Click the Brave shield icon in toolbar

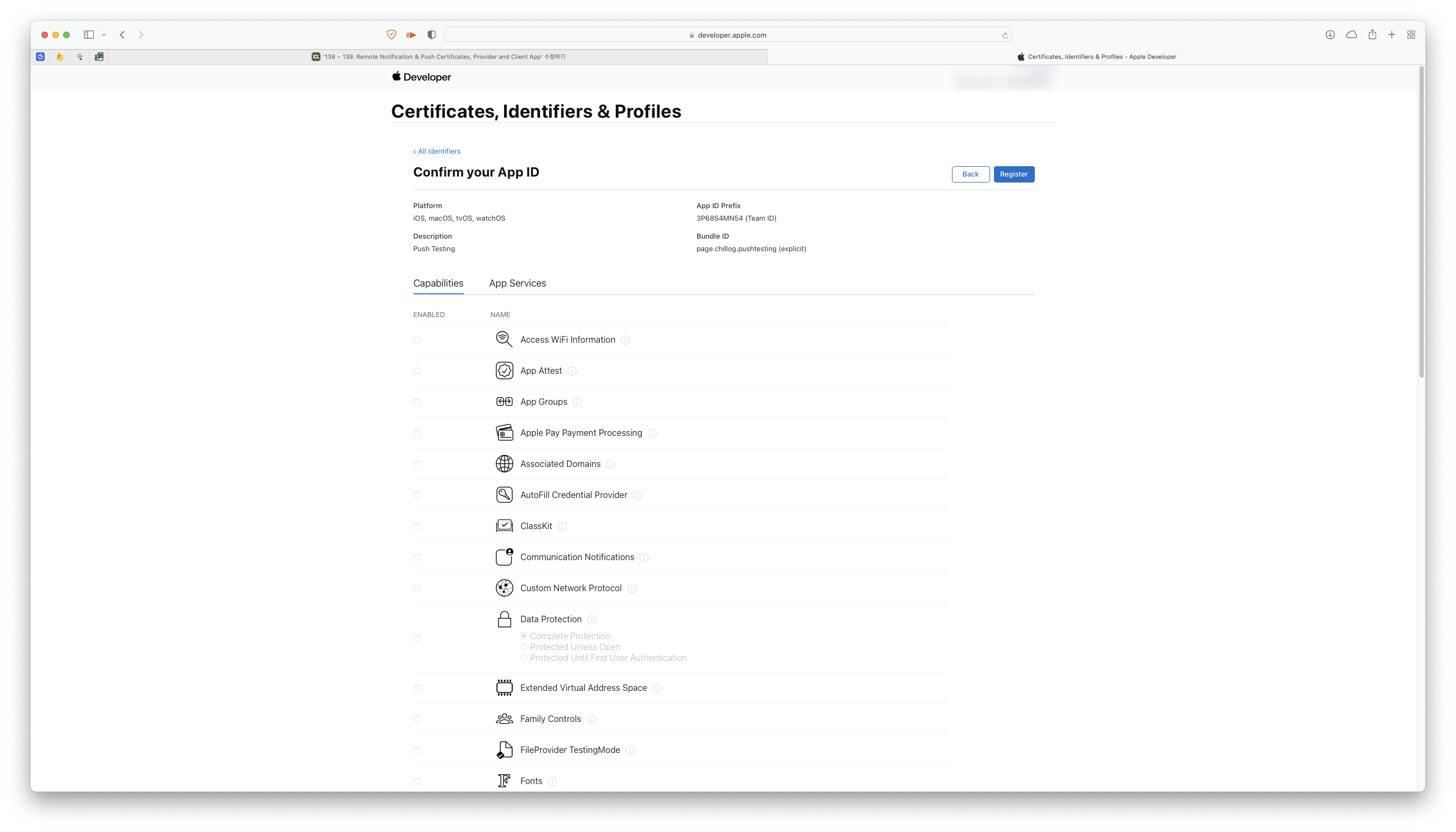click(391, 35)
